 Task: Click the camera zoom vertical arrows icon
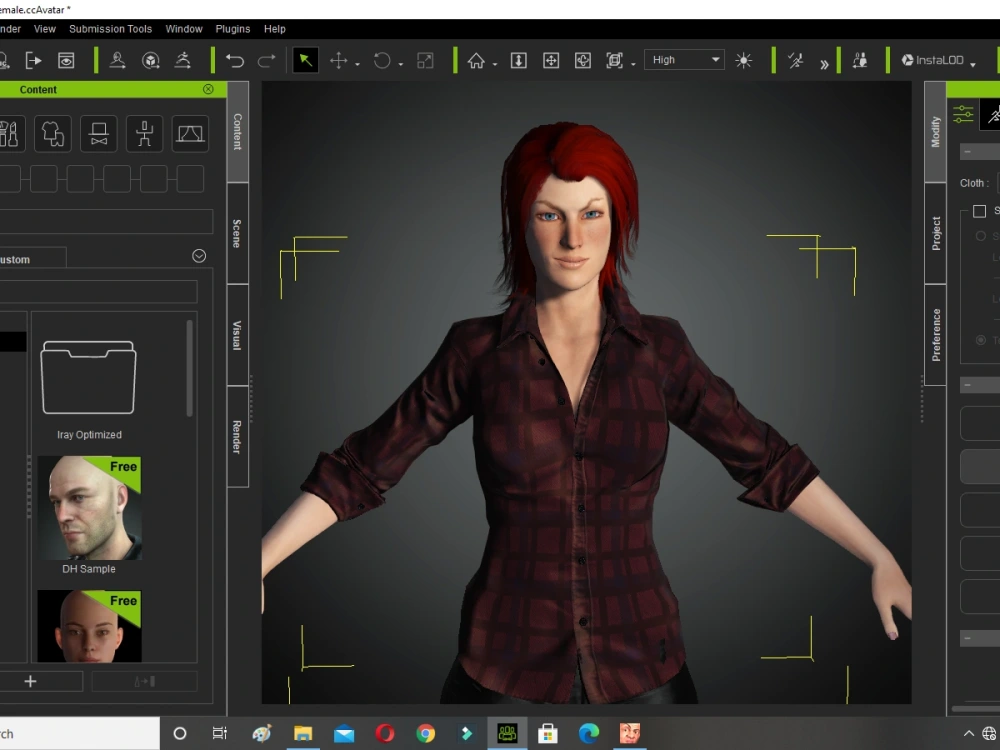(x=518, y=61)
